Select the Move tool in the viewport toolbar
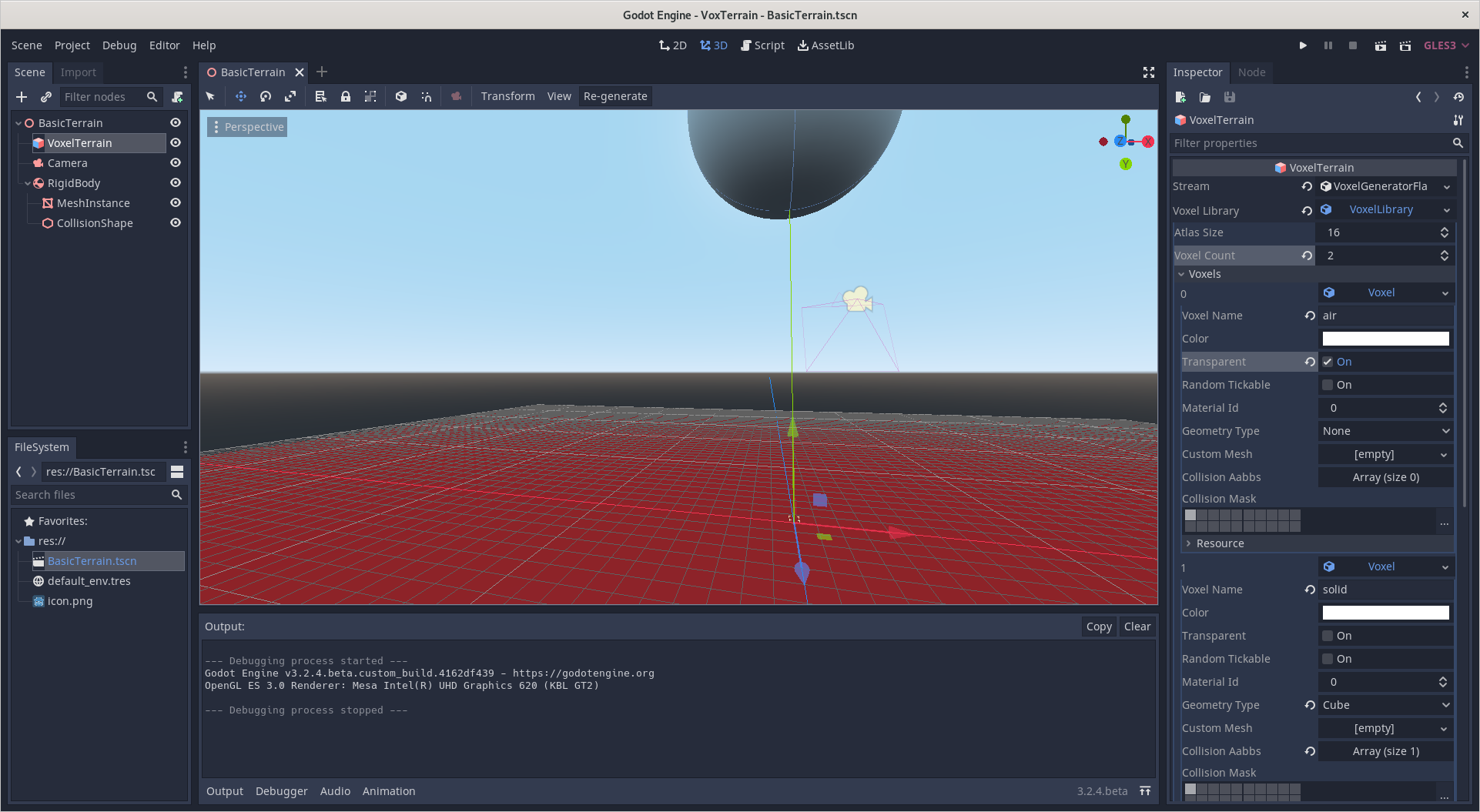 tap(240, 96)
